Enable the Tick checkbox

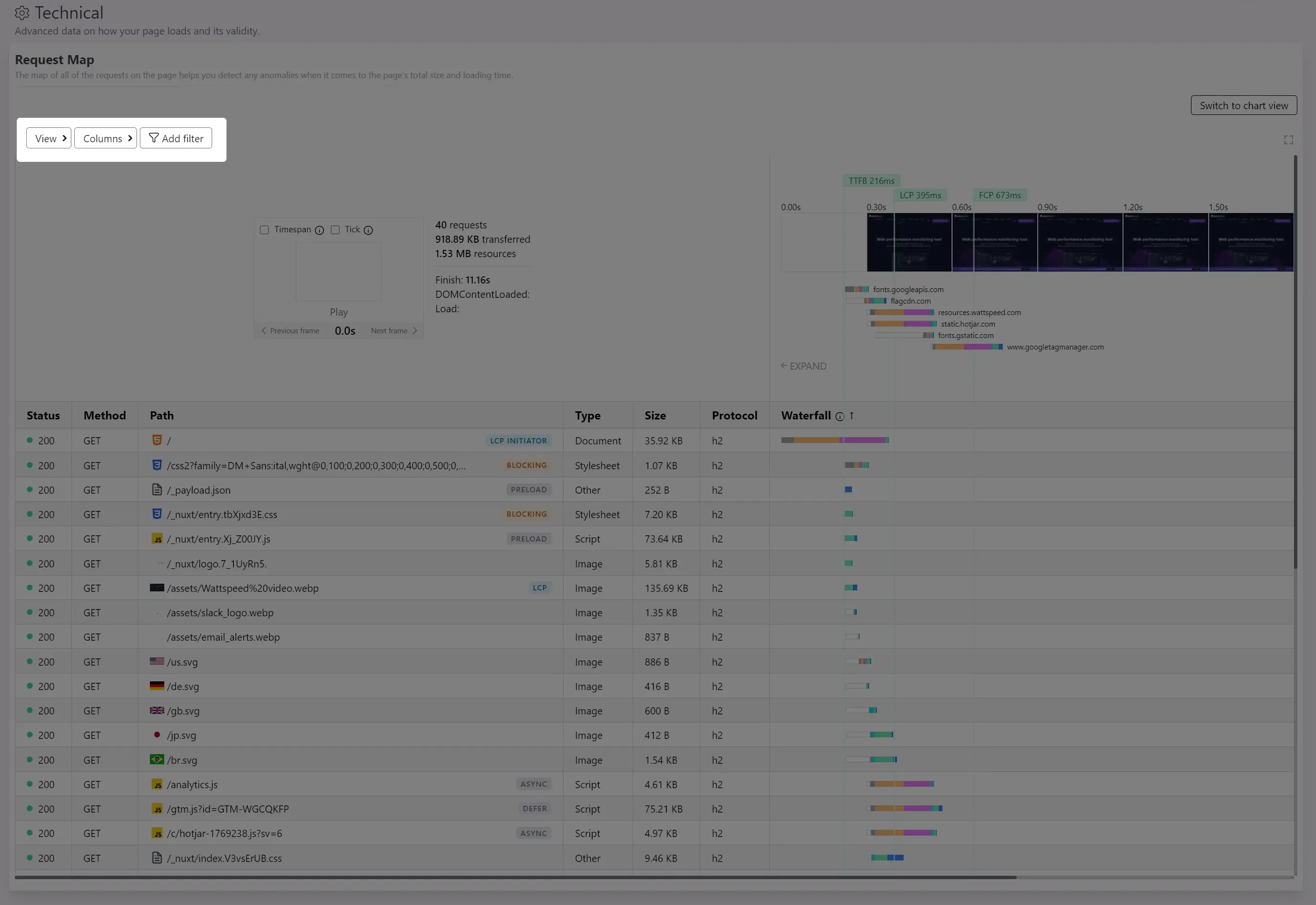(x=335, y=230)
